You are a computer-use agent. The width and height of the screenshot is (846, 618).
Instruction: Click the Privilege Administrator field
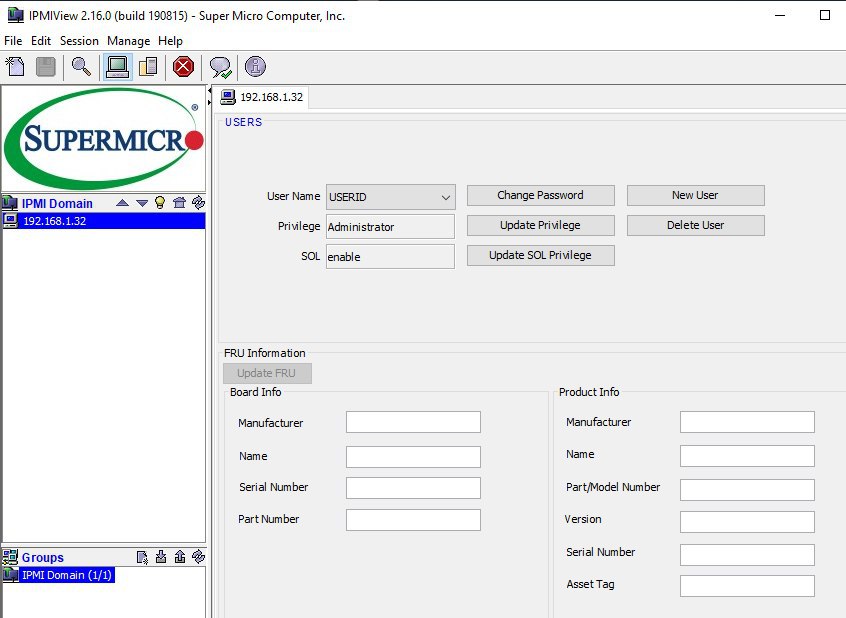click(x=390, y=227)
